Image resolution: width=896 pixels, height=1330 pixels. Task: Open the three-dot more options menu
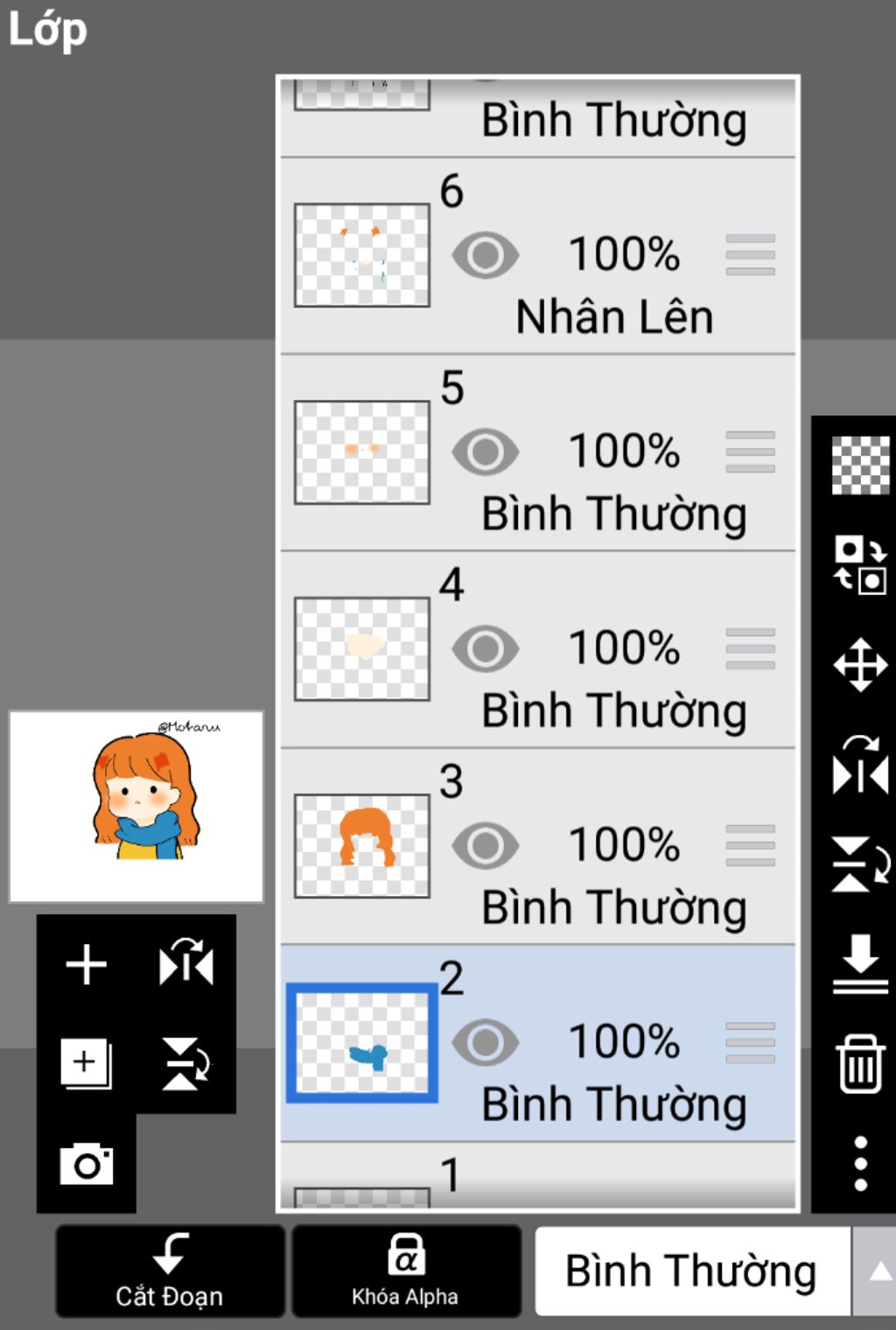coord(860,1164)
